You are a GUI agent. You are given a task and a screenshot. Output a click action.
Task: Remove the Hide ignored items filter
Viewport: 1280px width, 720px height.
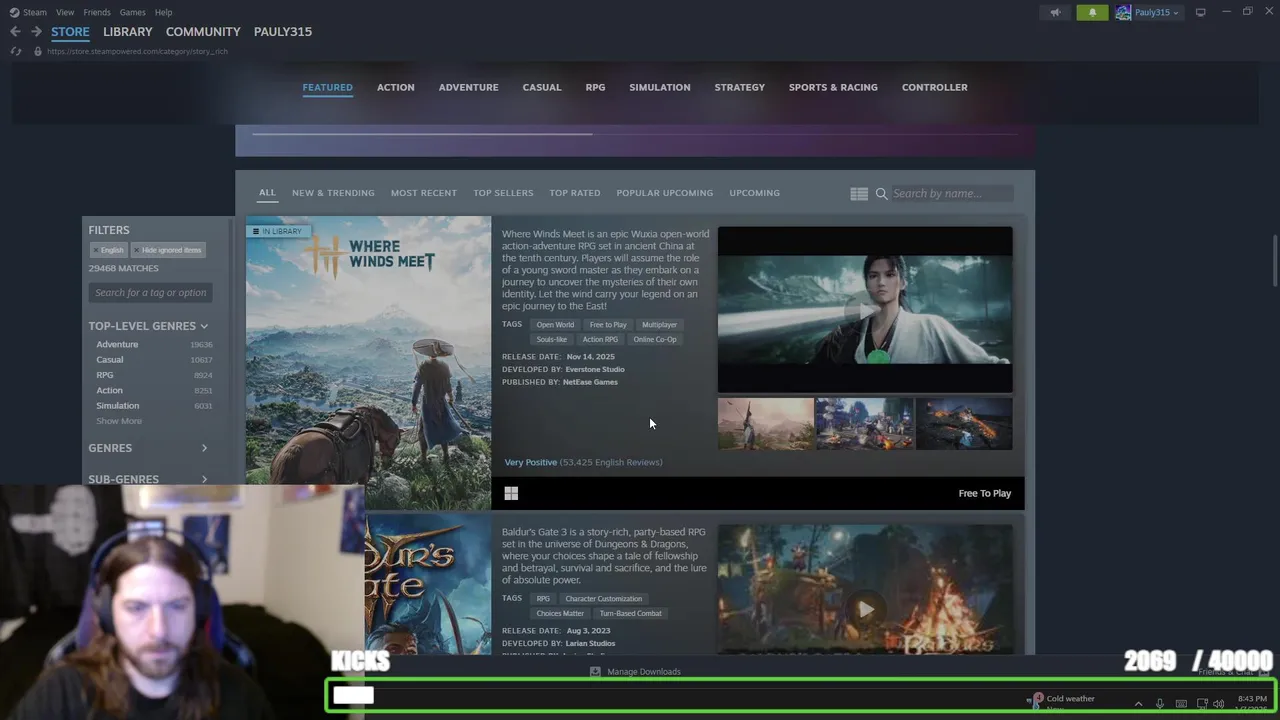pyautogui.click(x=168, y=250)
